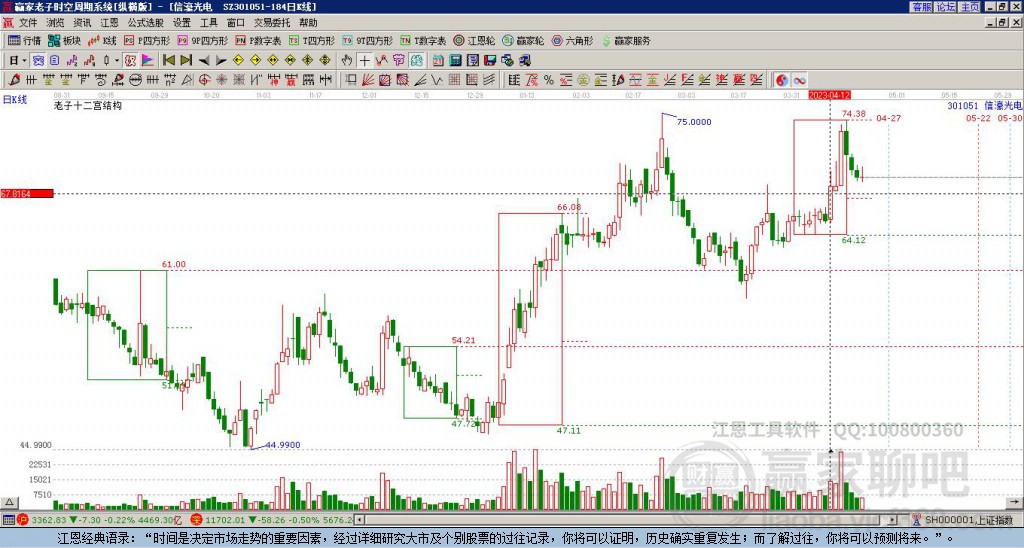Open the 公式选股 menu
The height and width of the screenshot is (548, 1024).
(x=146, y=23)
